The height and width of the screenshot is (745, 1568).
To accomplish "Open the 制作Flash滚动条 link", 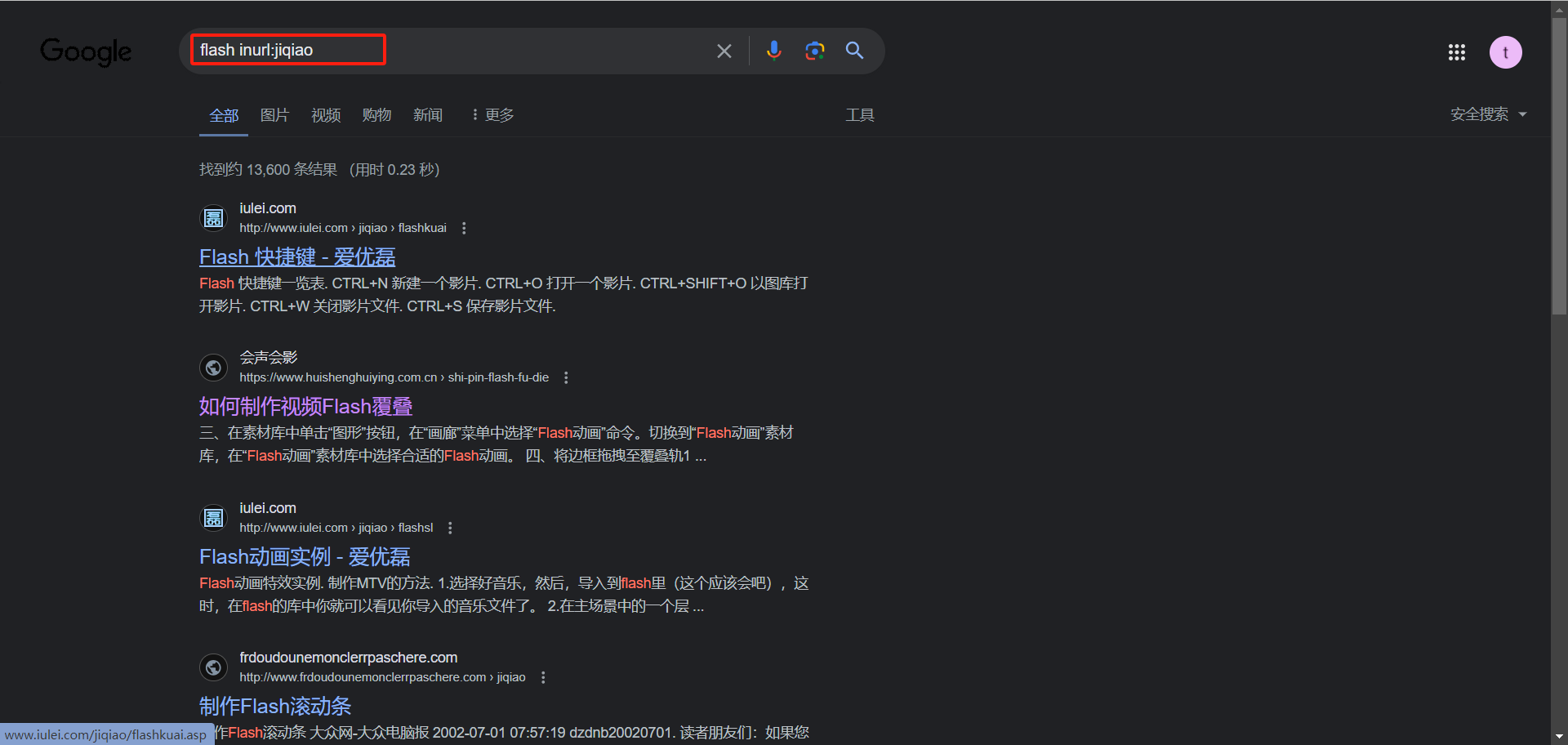I will point(275,706).
